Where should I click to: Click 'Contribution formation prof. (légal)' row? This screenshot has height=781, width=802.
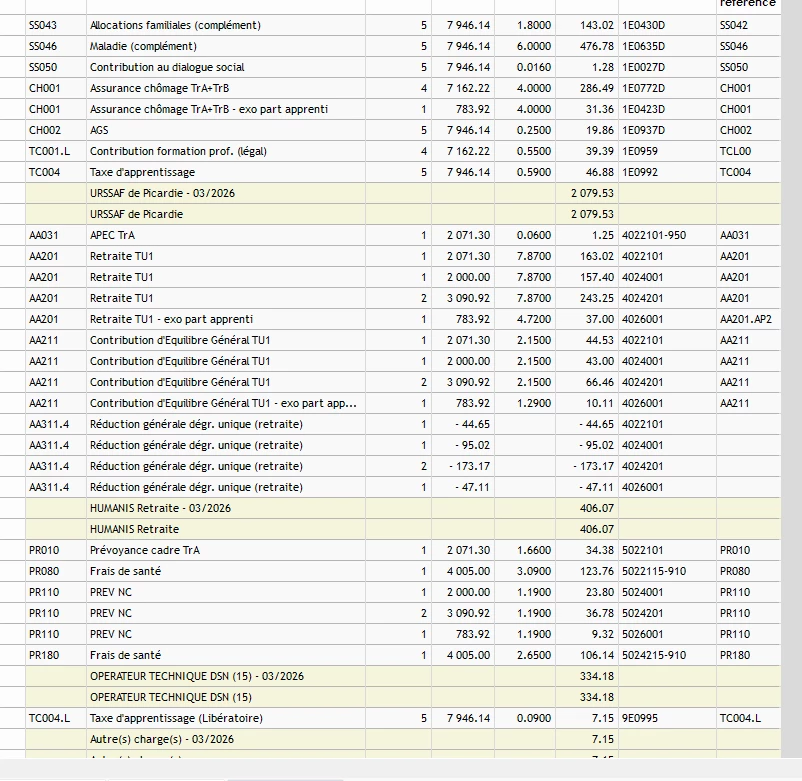pos(179,151)
